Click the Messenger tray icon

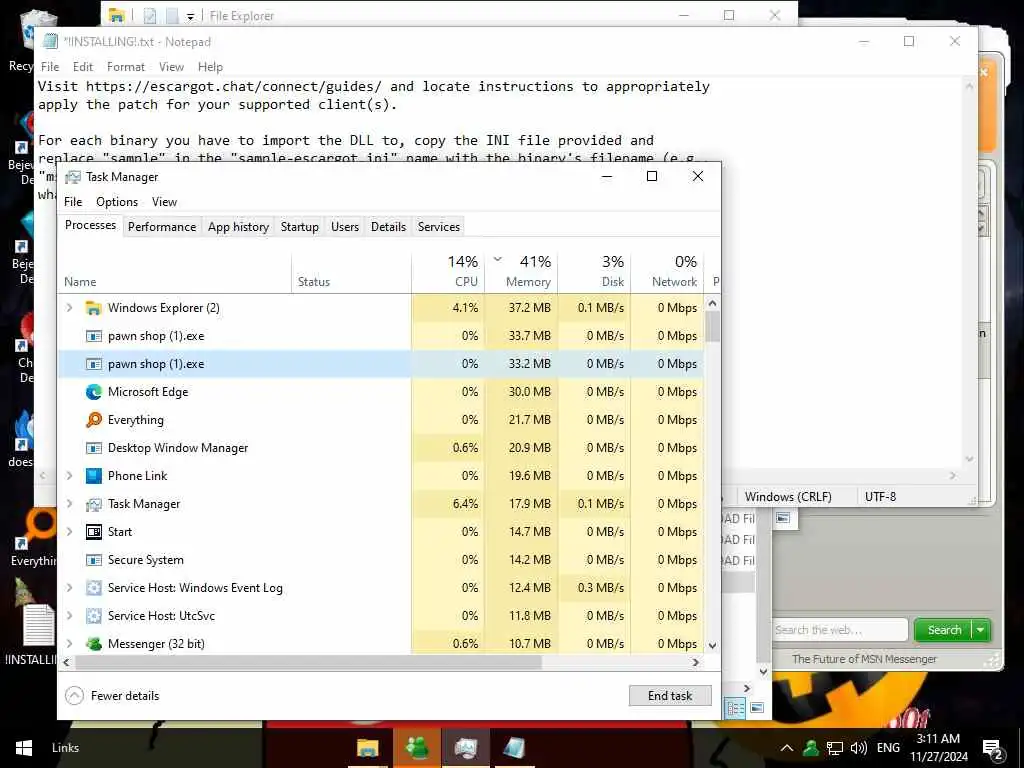810,748
